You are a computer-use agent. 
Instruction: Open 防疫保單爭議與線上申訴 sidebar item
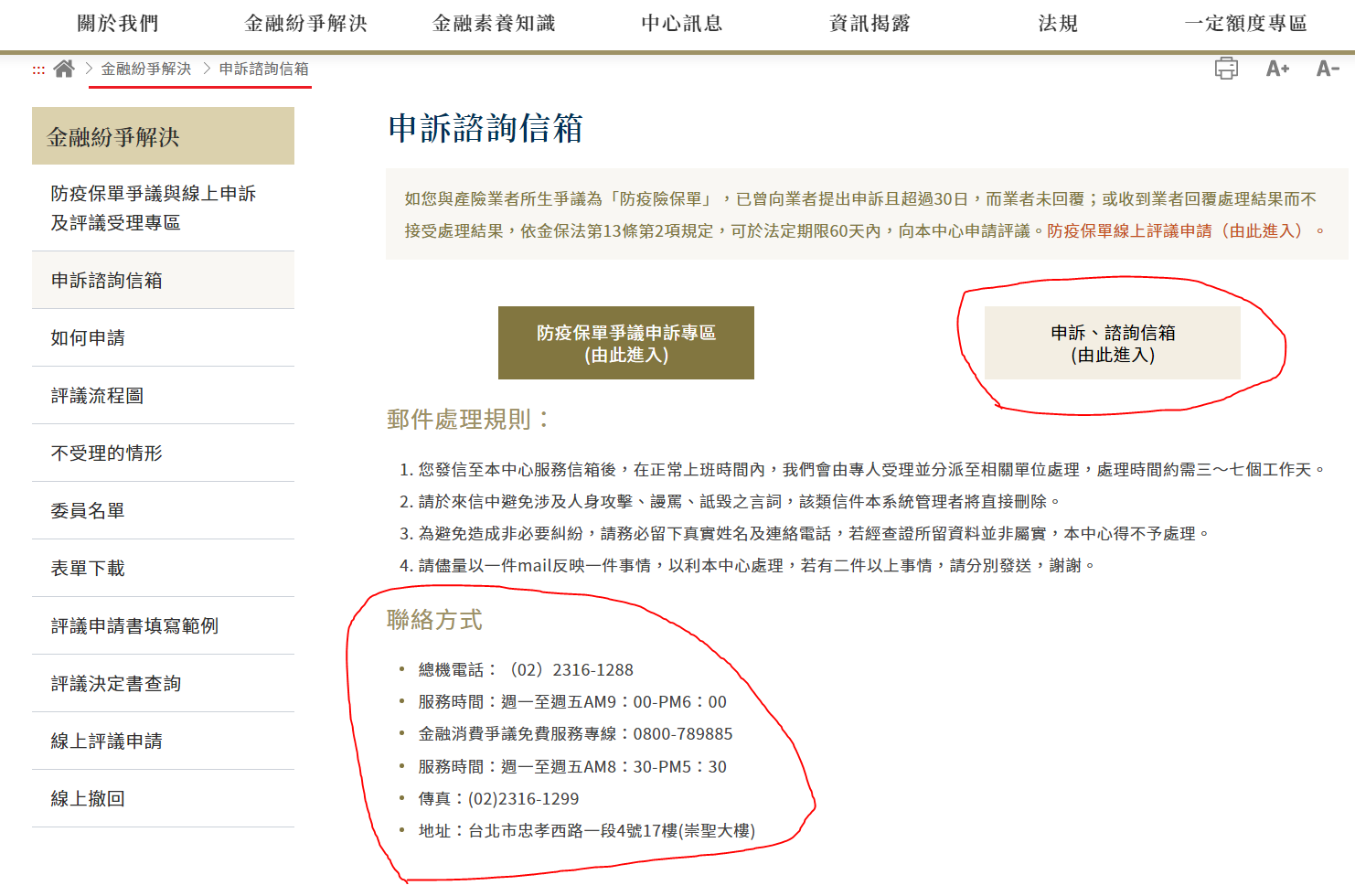[153, 208]
